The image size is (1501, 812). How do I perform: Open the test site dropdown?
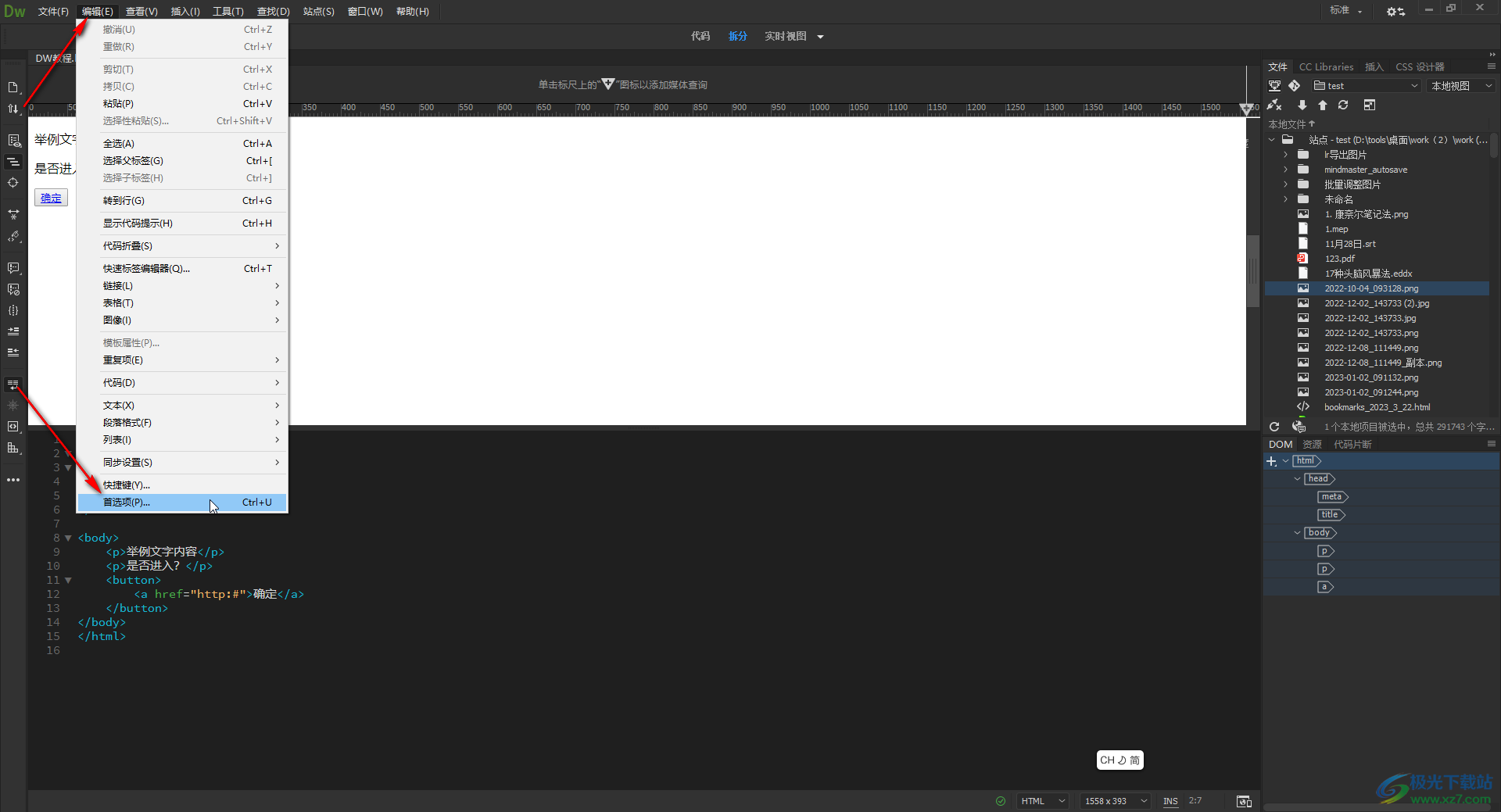[1367, 86]
